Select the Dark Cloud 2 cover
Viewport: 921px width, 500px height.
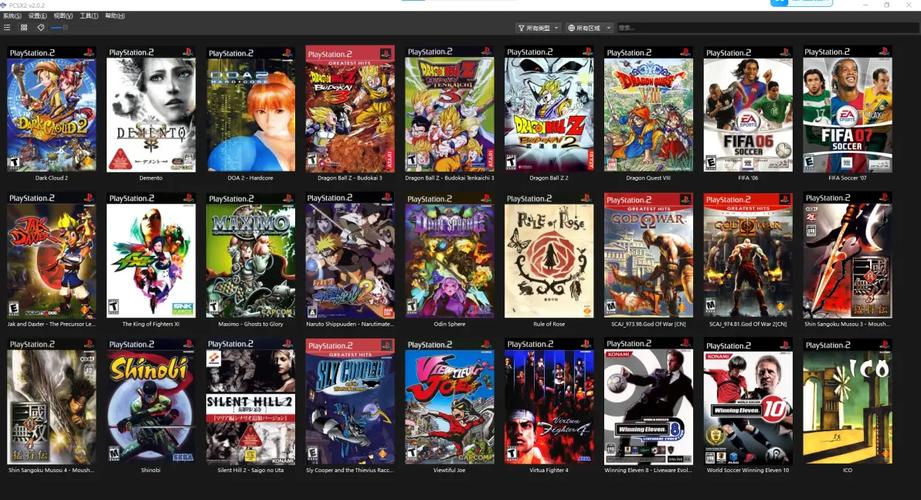[52, 108]
